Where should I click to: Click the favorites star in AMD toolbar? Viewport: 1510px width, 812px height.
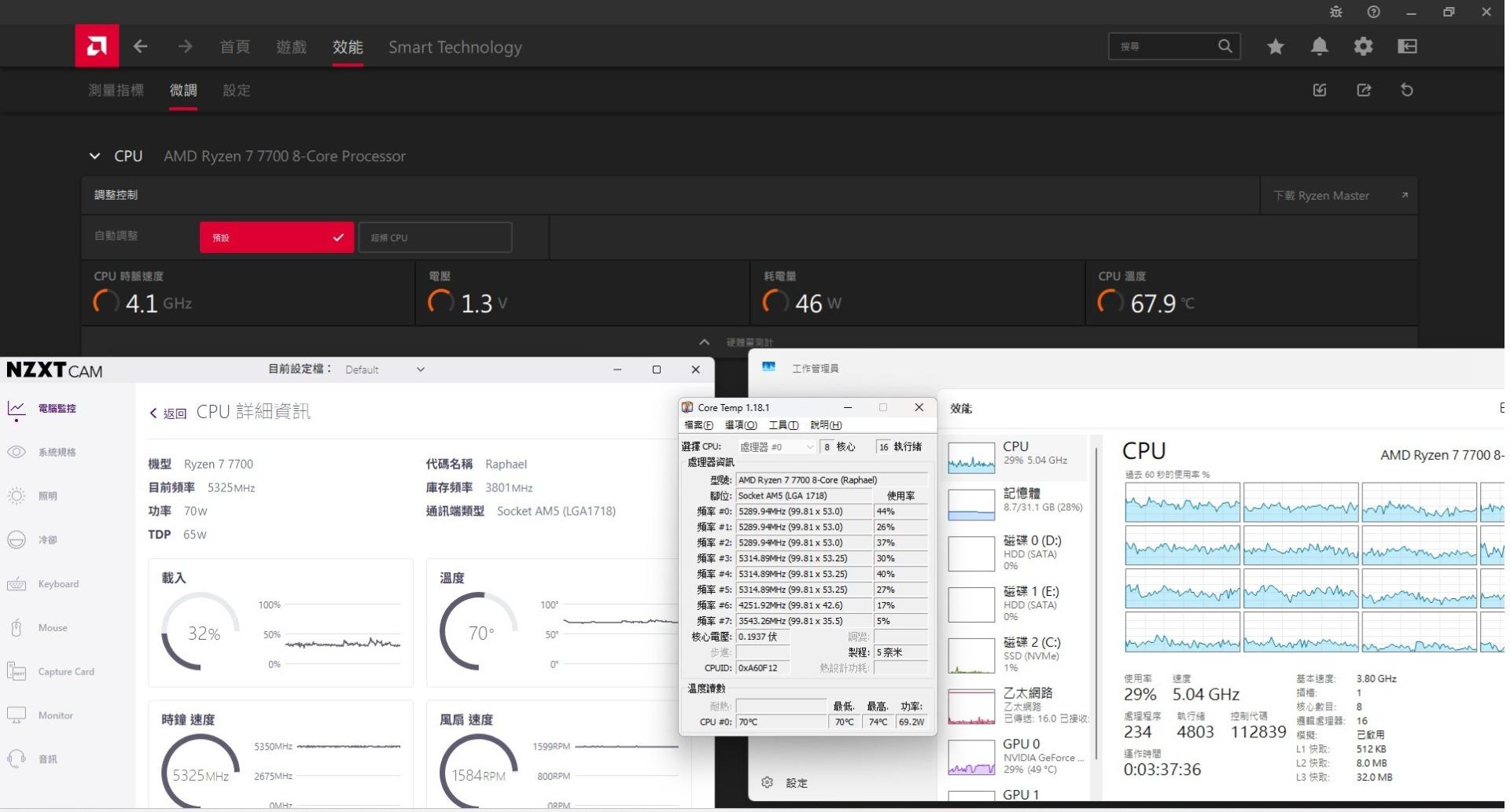(x=1275, y=46)
